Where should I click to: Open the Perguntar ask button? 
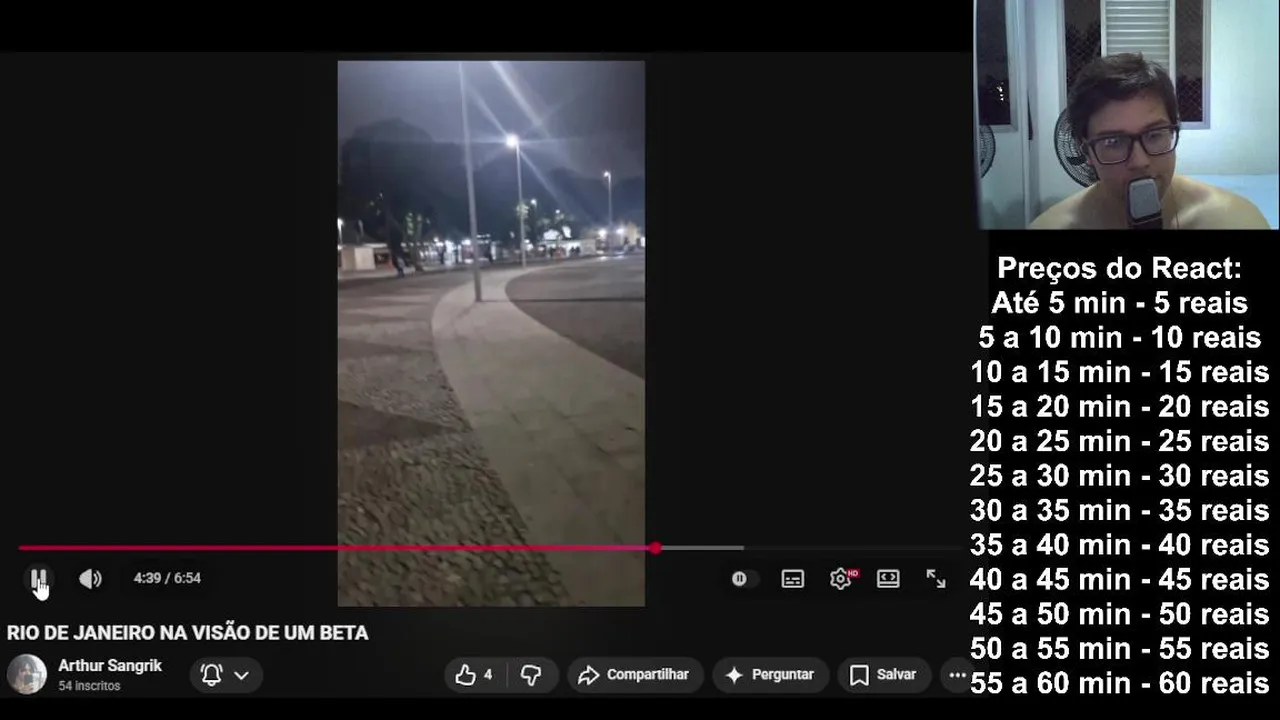click(x=770, y=675)
